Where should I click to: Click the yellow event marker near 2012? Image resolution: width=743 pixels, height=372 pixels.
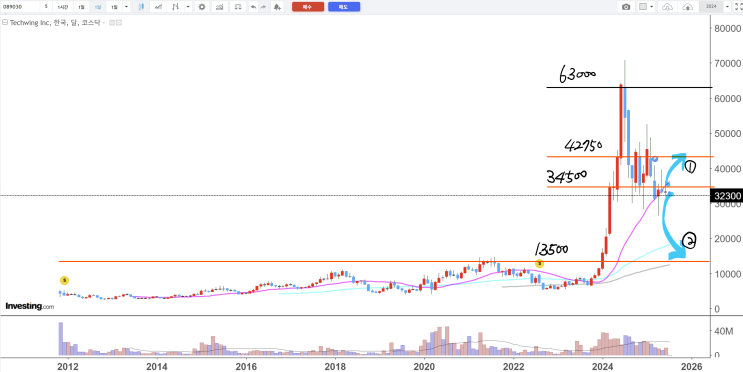tap(64, 280)
